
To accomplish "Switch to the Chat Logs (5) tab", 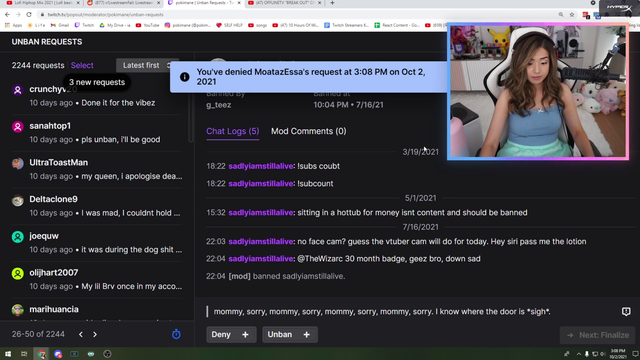I will [x=233, y=131].
